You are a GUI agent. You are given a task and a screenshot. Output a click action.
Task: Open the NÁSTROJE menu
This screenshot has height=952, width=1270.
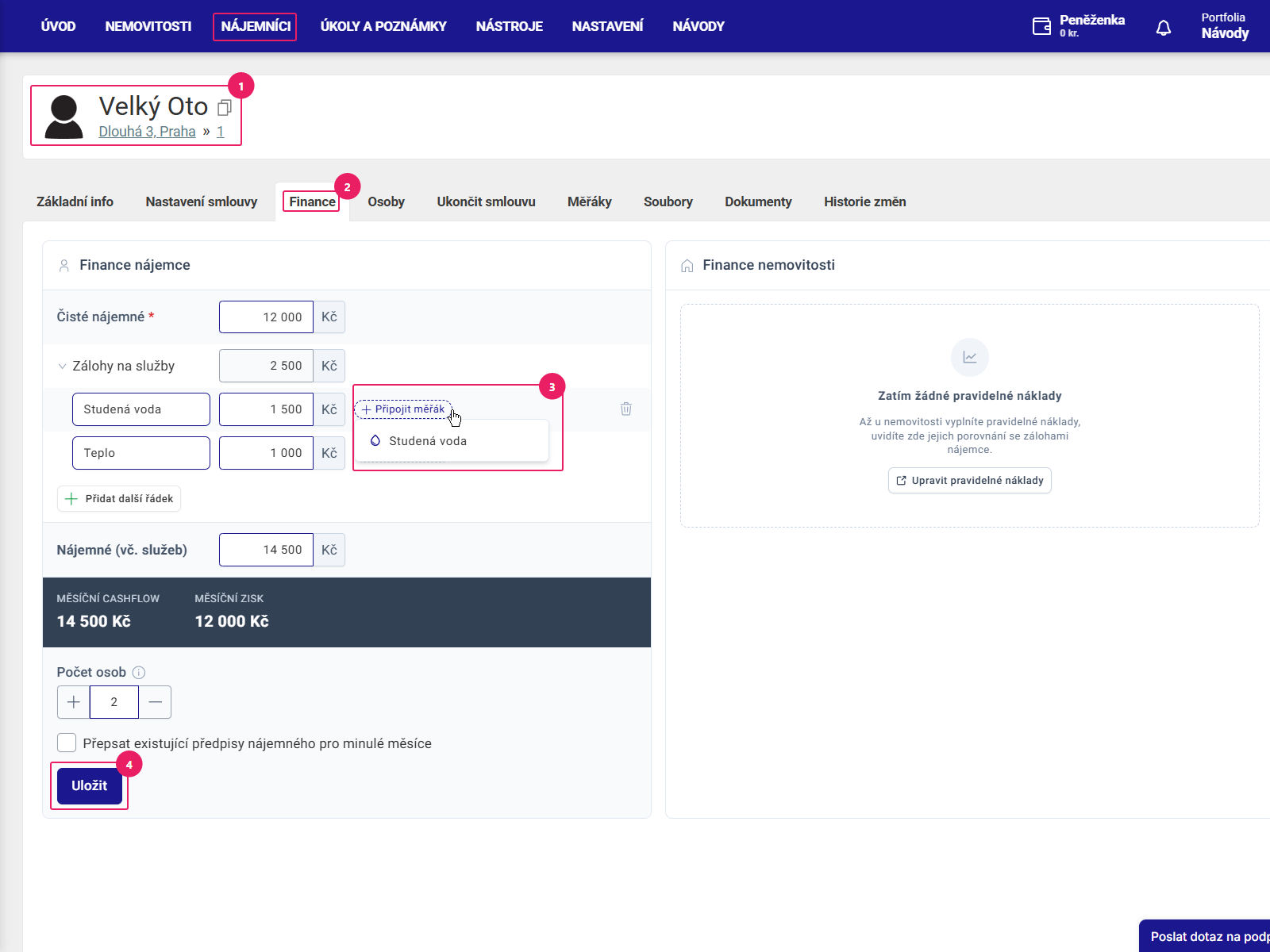coord(510,26)
